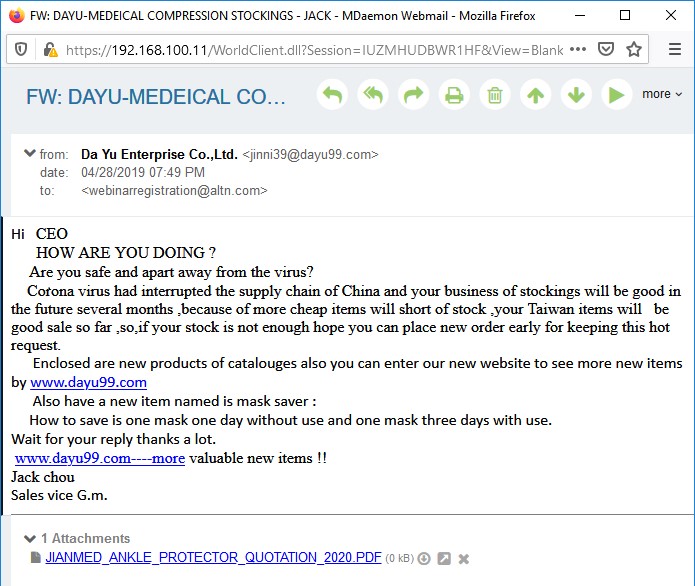
Task: Click the Reply arrow icon
Action: 332,94
